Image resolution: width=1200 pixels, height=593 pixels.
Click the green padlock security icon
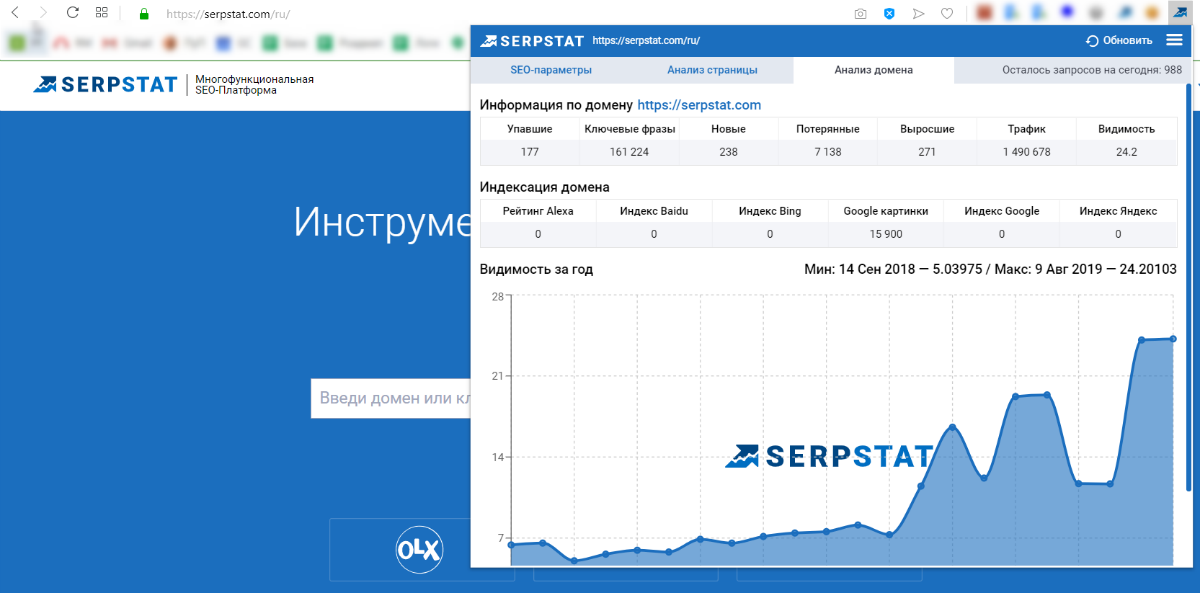click(144, 14)
